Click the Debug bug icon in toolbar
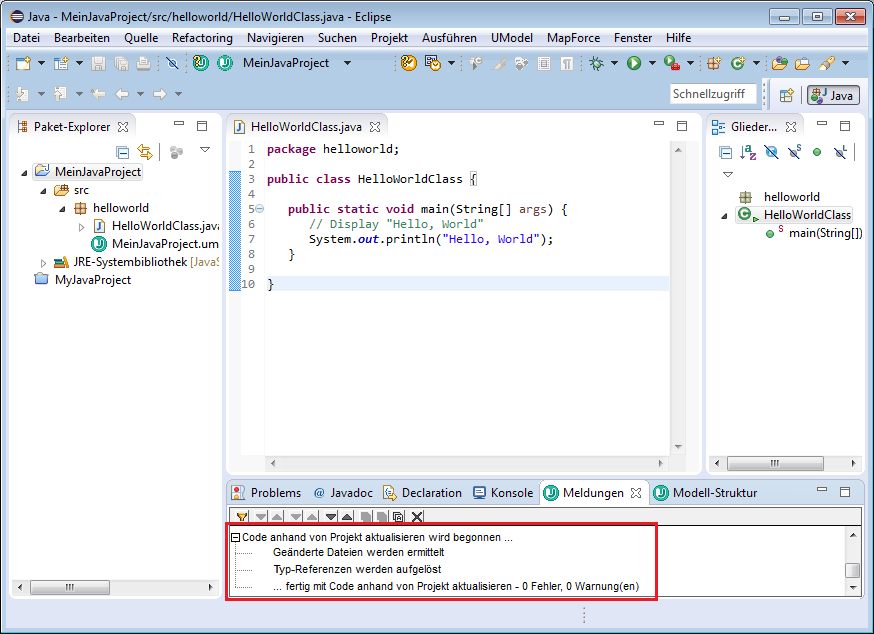This screenshot has height=634, width=874. pyautogui.click(x=597, y=63)
